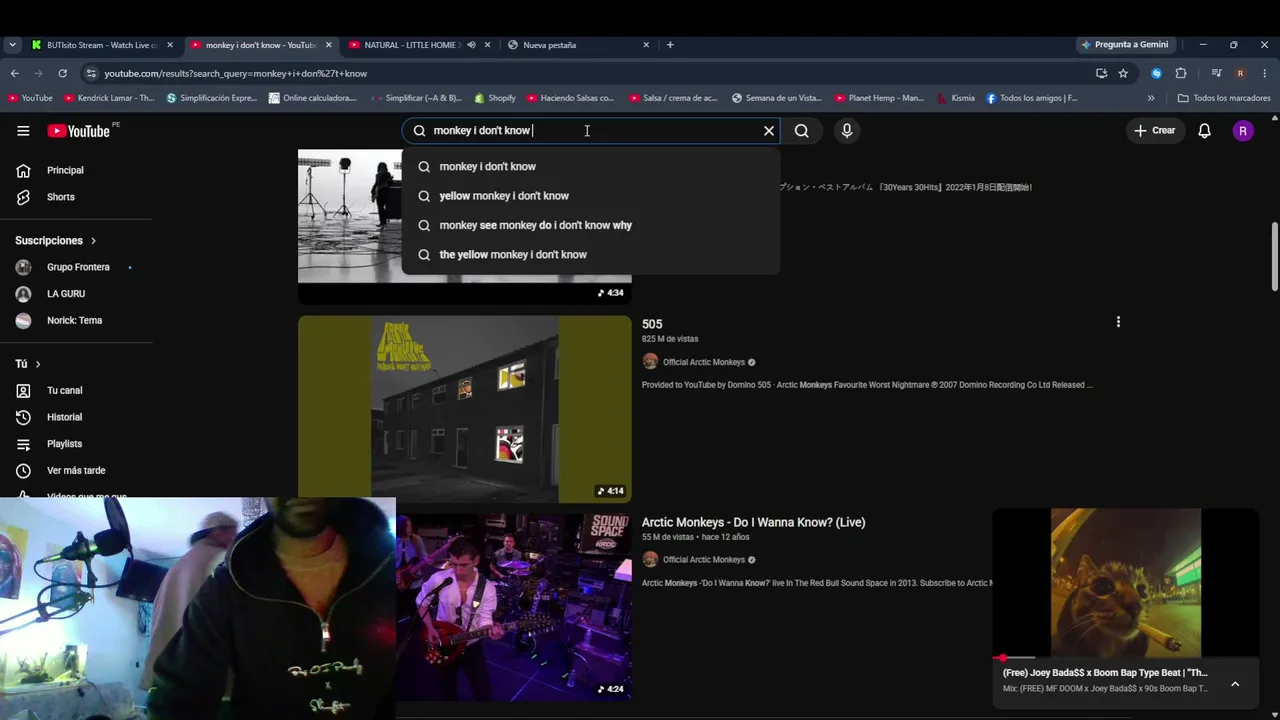Image resolution: width=1280 pixels, height=720 pixels.
Task: Open the Grupo Frontera subscription
Action: (x=76, y=267)
